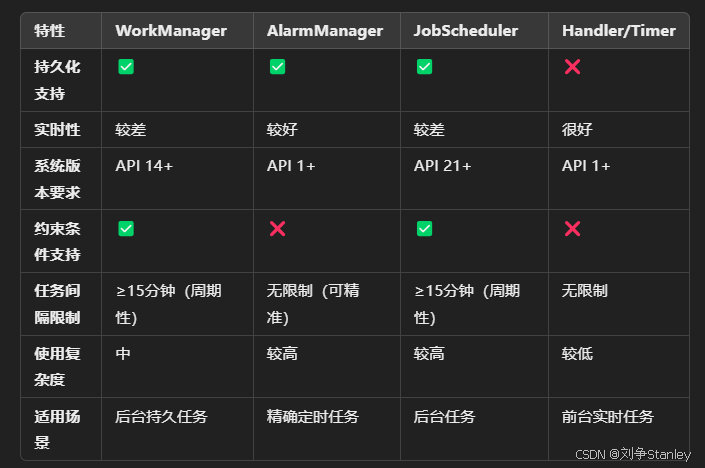This screenshot has width=705, height=468.
Task: Click green check for JobScheduler 约束条件支持
Action: click(x=424, y=228)
